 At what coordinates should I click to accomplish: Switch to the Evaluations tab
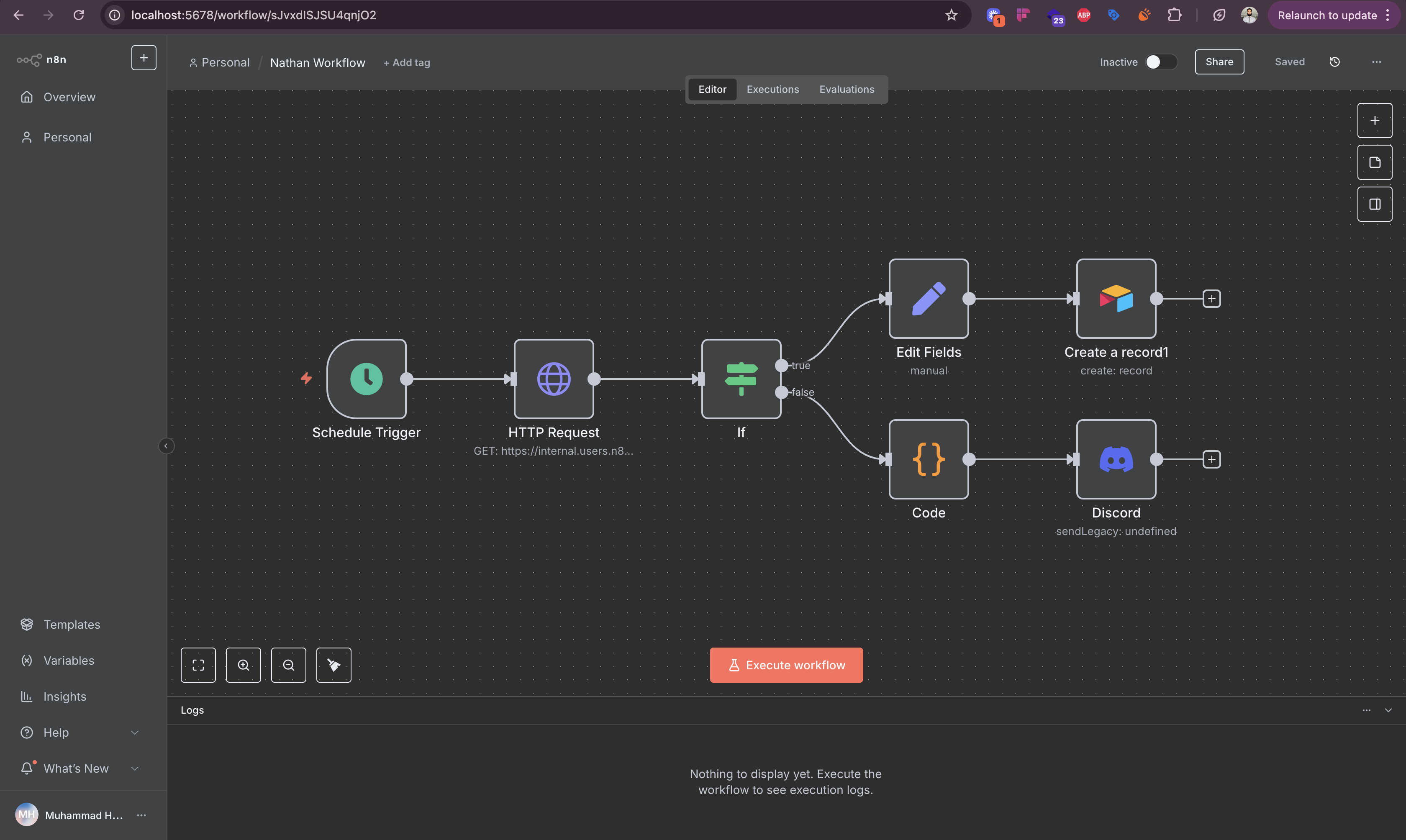[846, 89]
